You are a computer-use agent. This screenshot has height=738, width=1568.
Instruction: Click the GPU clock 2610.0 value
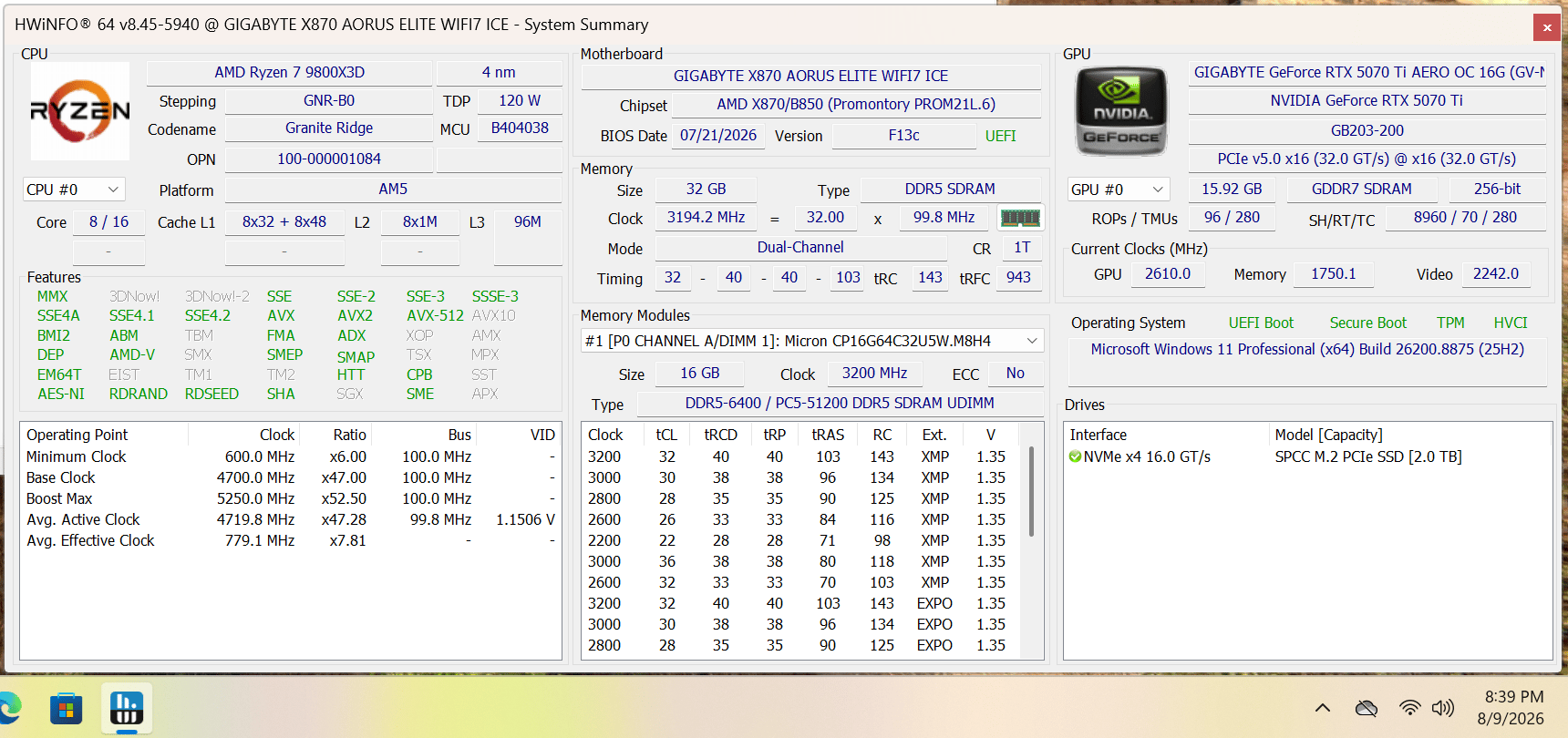(x=1168, y=274)
